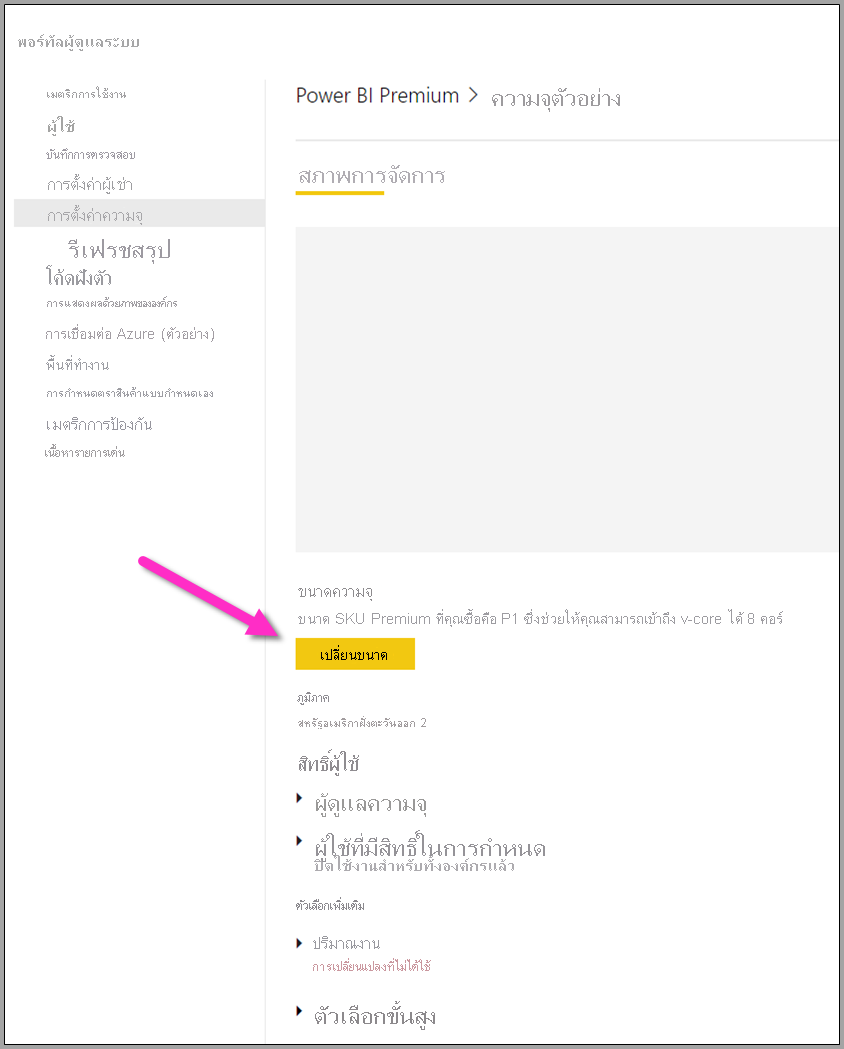Go to การตั้งค่าผู้เช่า
Image resolution: width=844 pixels, height=1049 pixels.
pos(90,185)
